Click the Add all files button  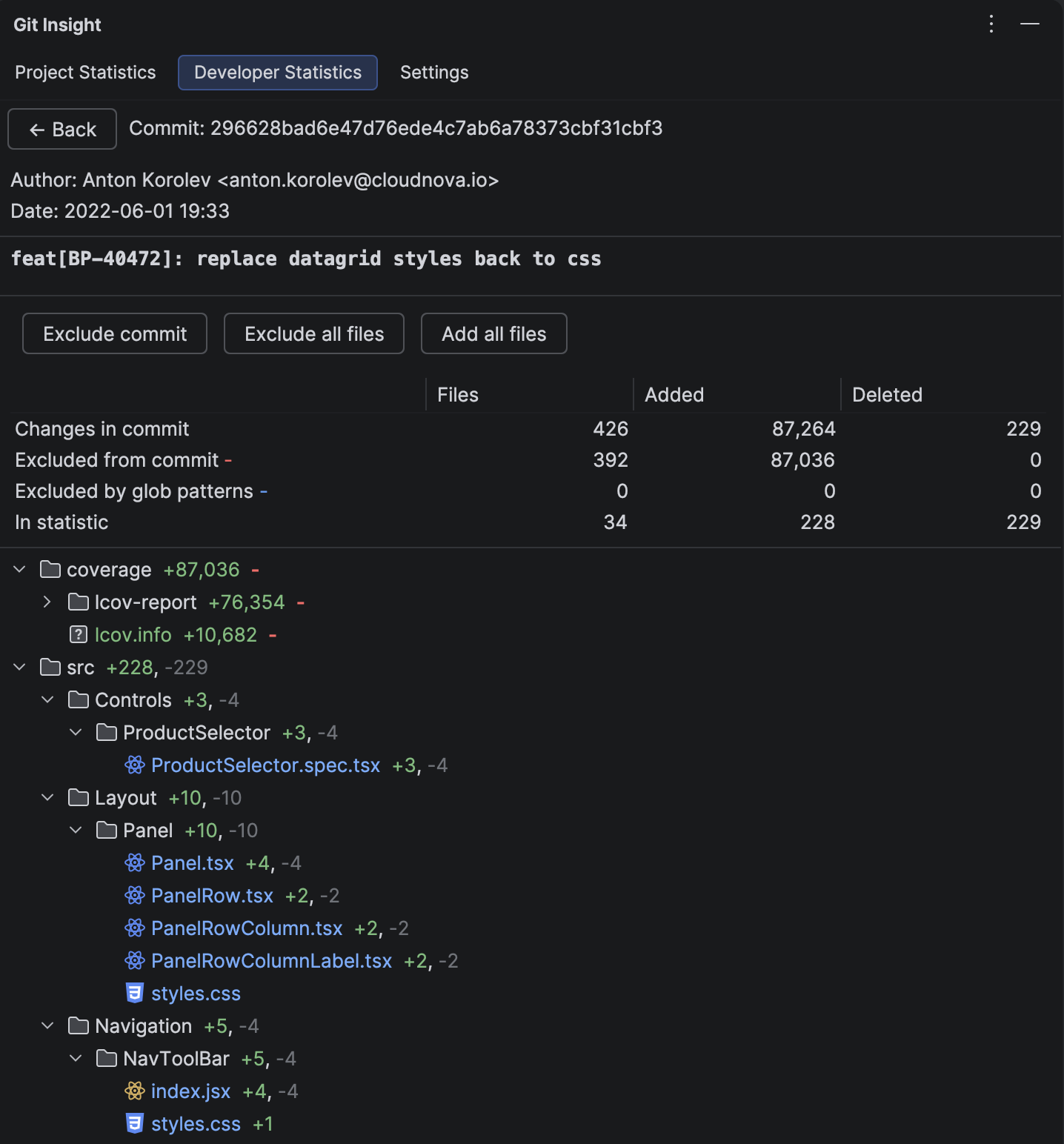pos(493,333)
